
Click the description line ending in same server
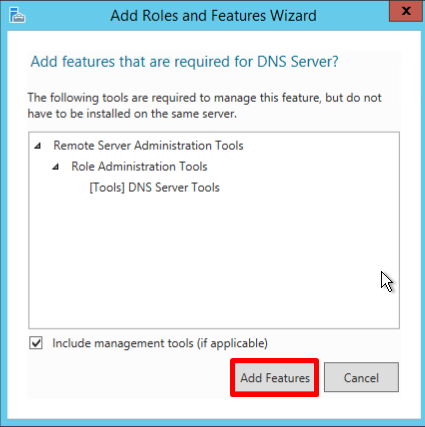tap(132, 114)
